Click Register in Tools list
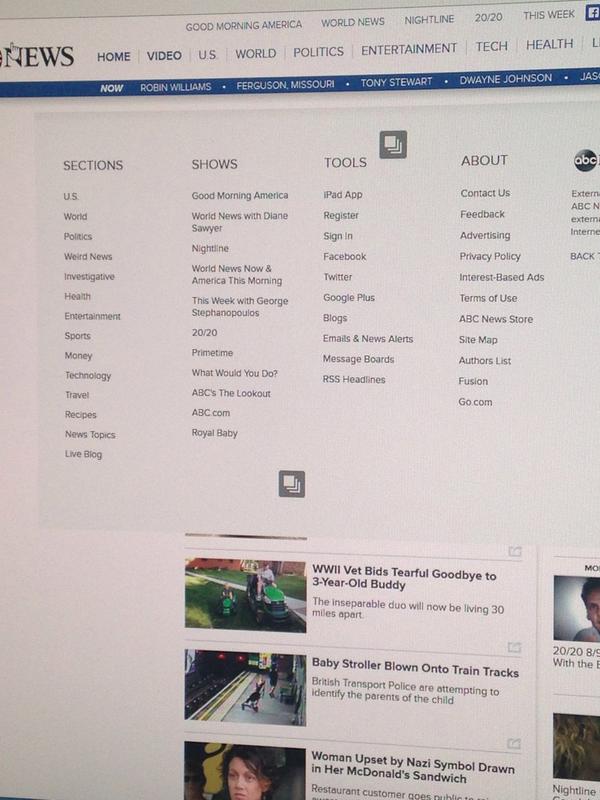 click(341, 216)
